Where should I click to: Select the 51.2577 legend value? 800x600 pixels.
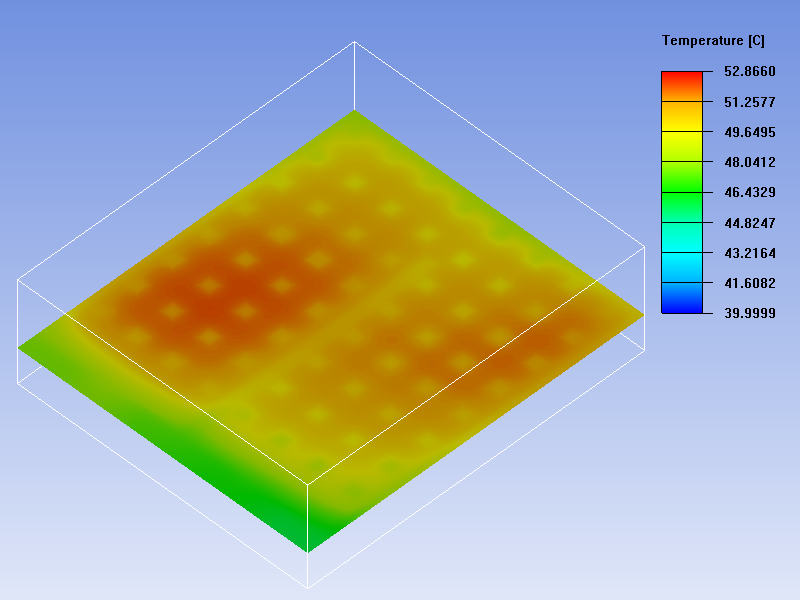point(749,102)
